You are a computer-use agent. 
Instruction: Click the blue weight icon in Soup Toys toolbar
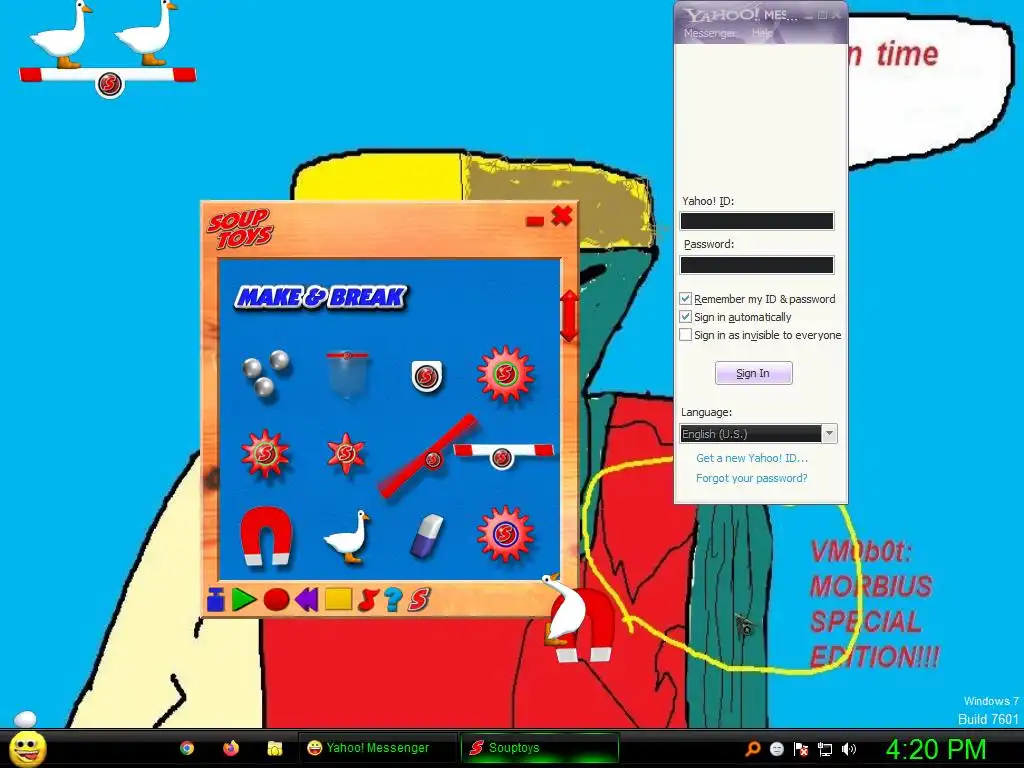216,599
